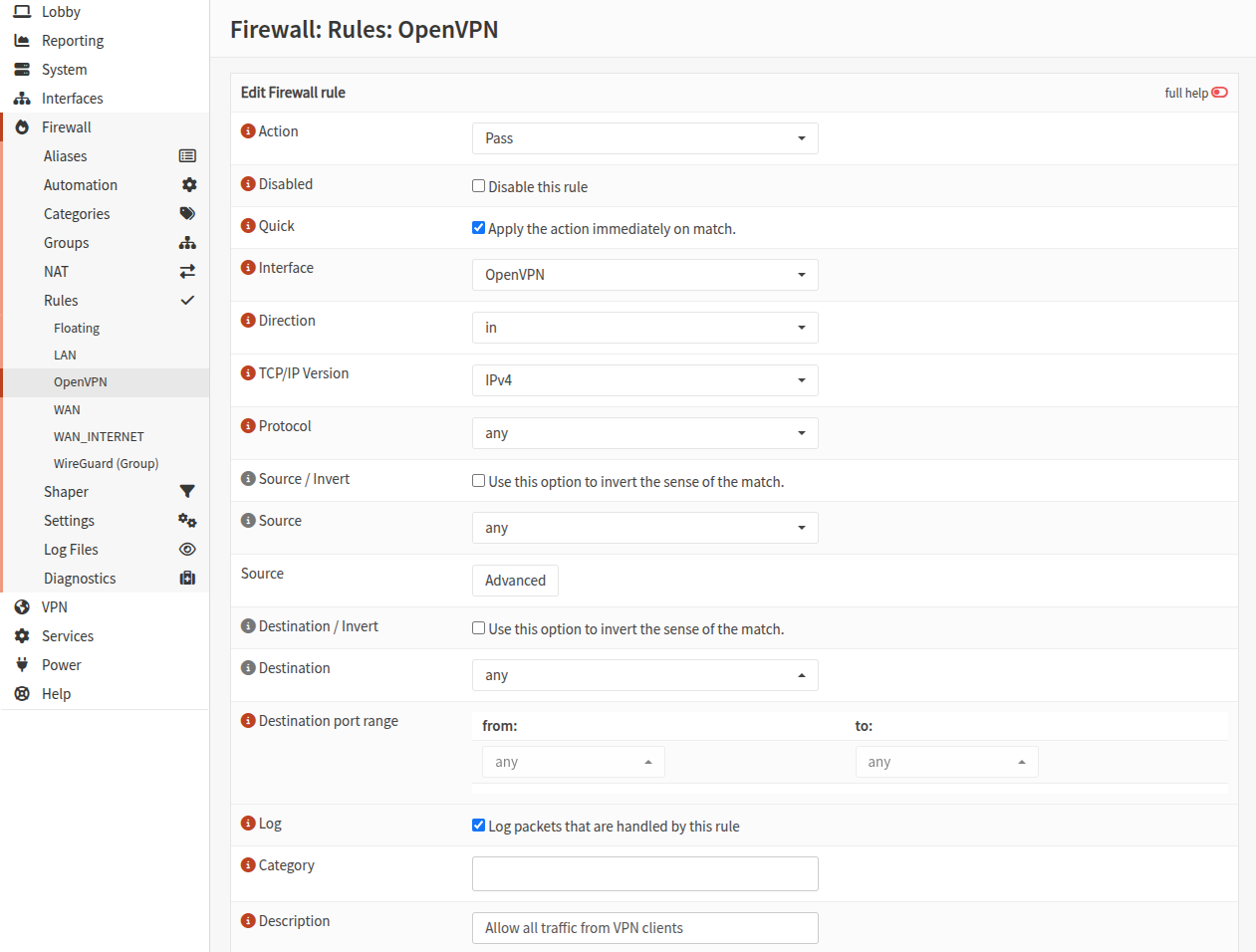Screen dimensions: 1256x952
Task: Go to WAN_INTERNET rules in sidebar
Action: point(99,437)
